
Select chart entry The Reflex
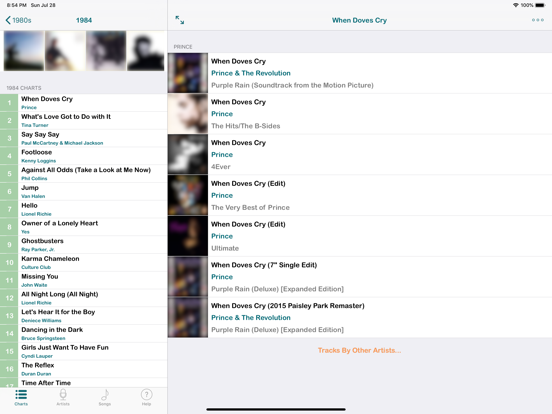(83, 369)
